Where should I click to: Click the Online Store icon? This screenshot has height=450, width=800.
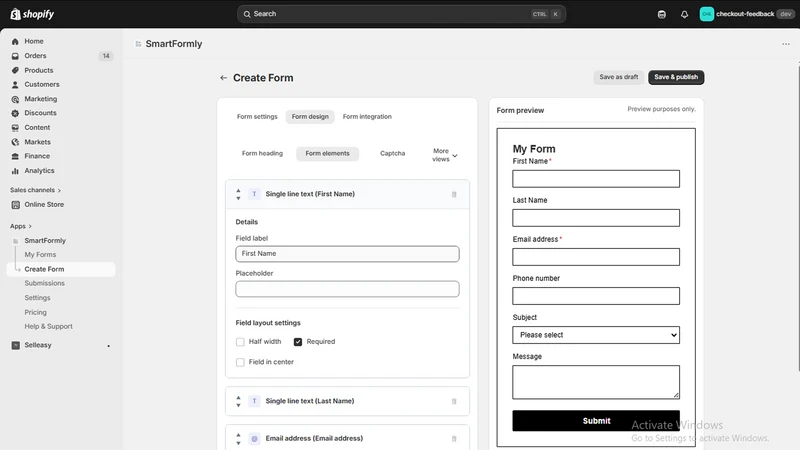point(15,205)
